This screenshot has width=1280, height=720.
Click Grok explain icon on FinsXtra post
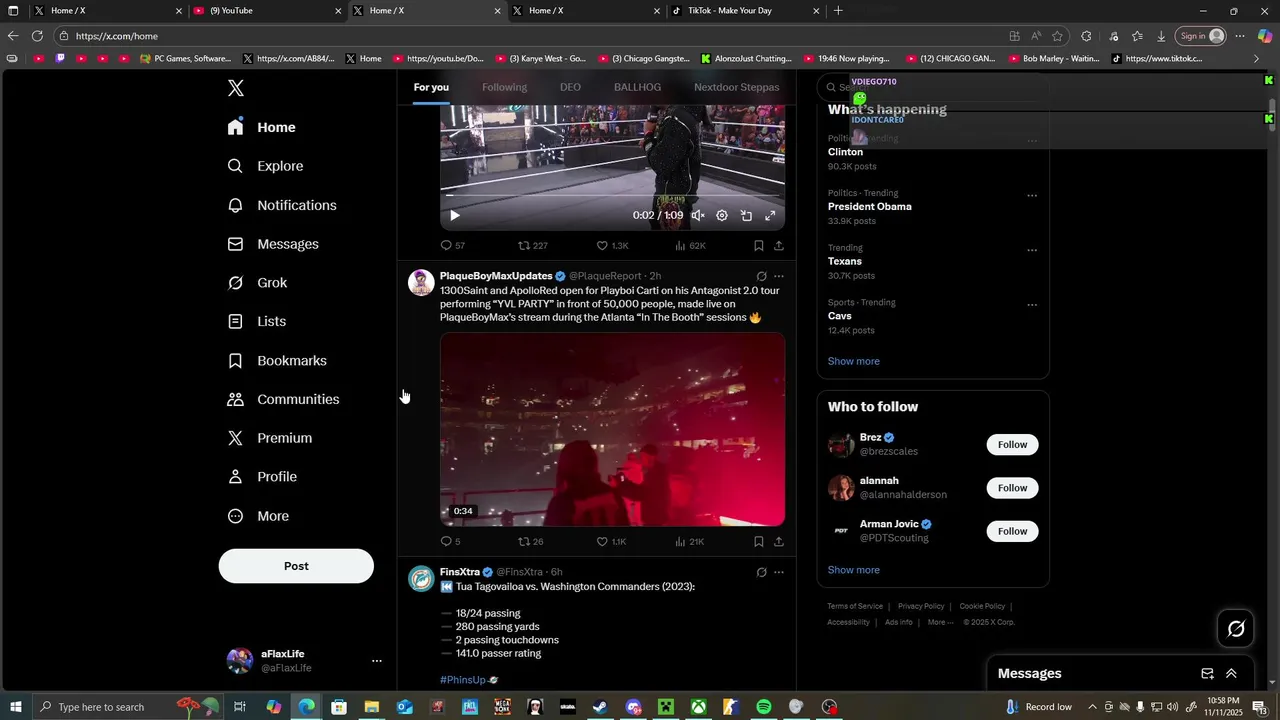coord(761,572)
